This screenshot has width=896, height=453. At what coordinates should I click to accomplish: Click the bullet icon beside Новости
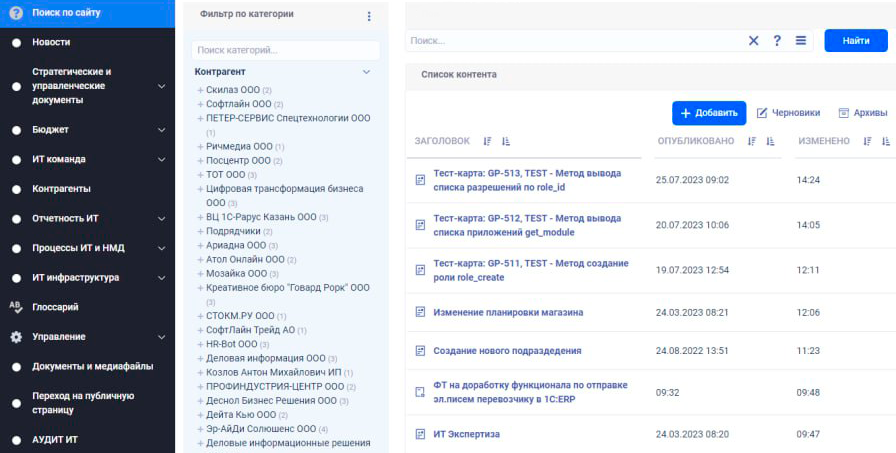[x=16, y=43]
